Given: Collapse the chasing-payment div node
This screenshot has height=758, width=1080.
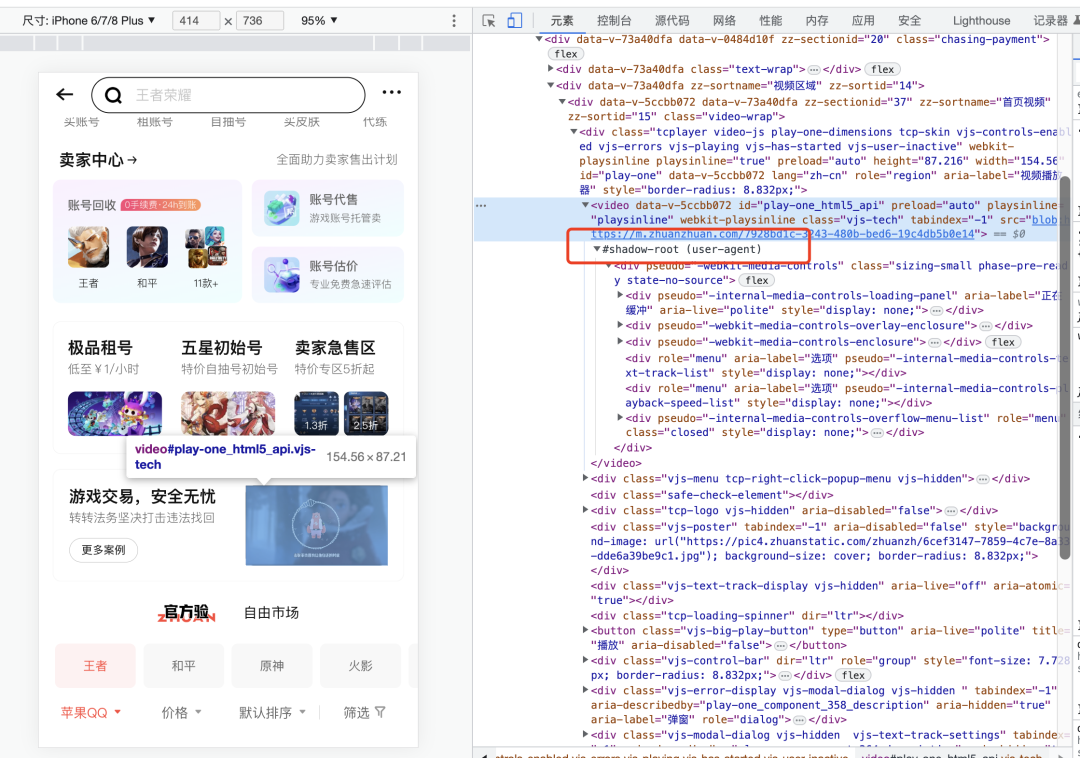Looking at the screenshot, I should (x=539, y=39).
